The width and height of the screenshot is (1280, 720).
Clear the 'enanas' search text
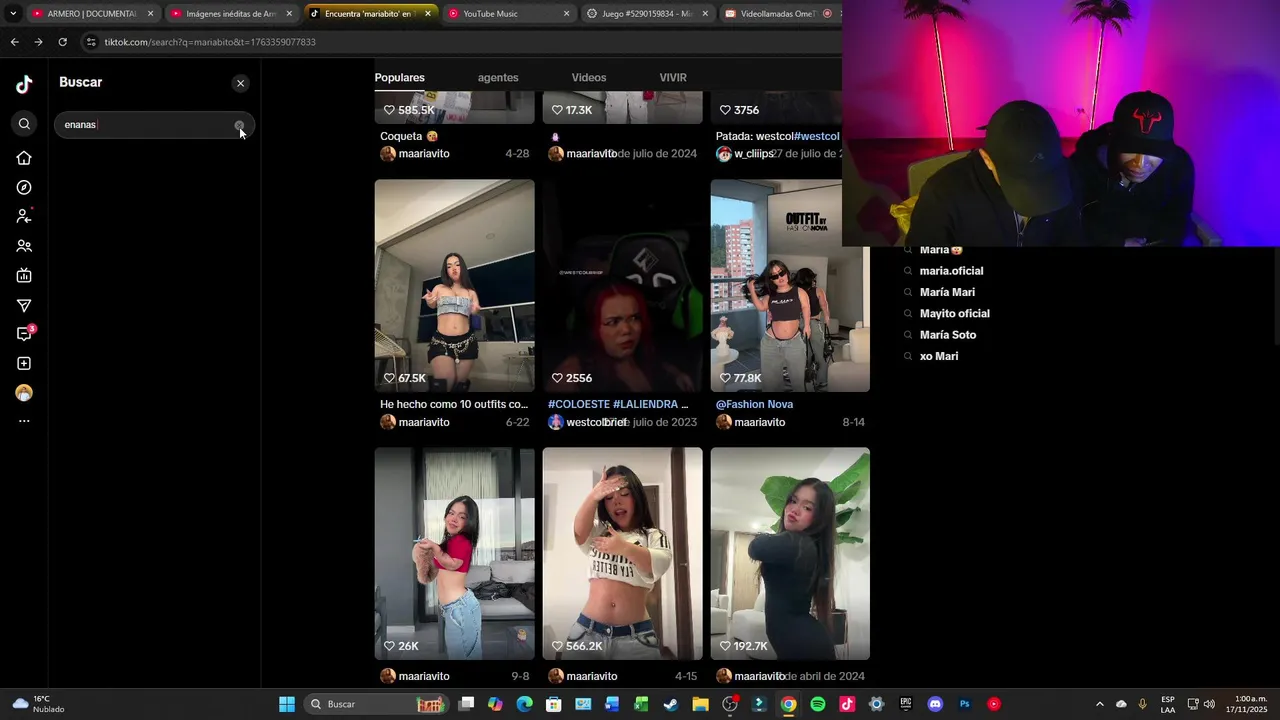click(239, 125)
